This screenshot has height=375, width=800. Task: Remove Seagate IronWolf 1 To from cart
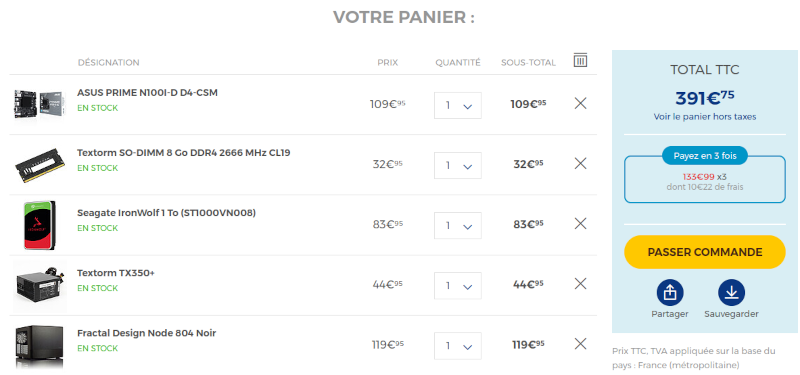pyautogui.click(x=580, y=223)
